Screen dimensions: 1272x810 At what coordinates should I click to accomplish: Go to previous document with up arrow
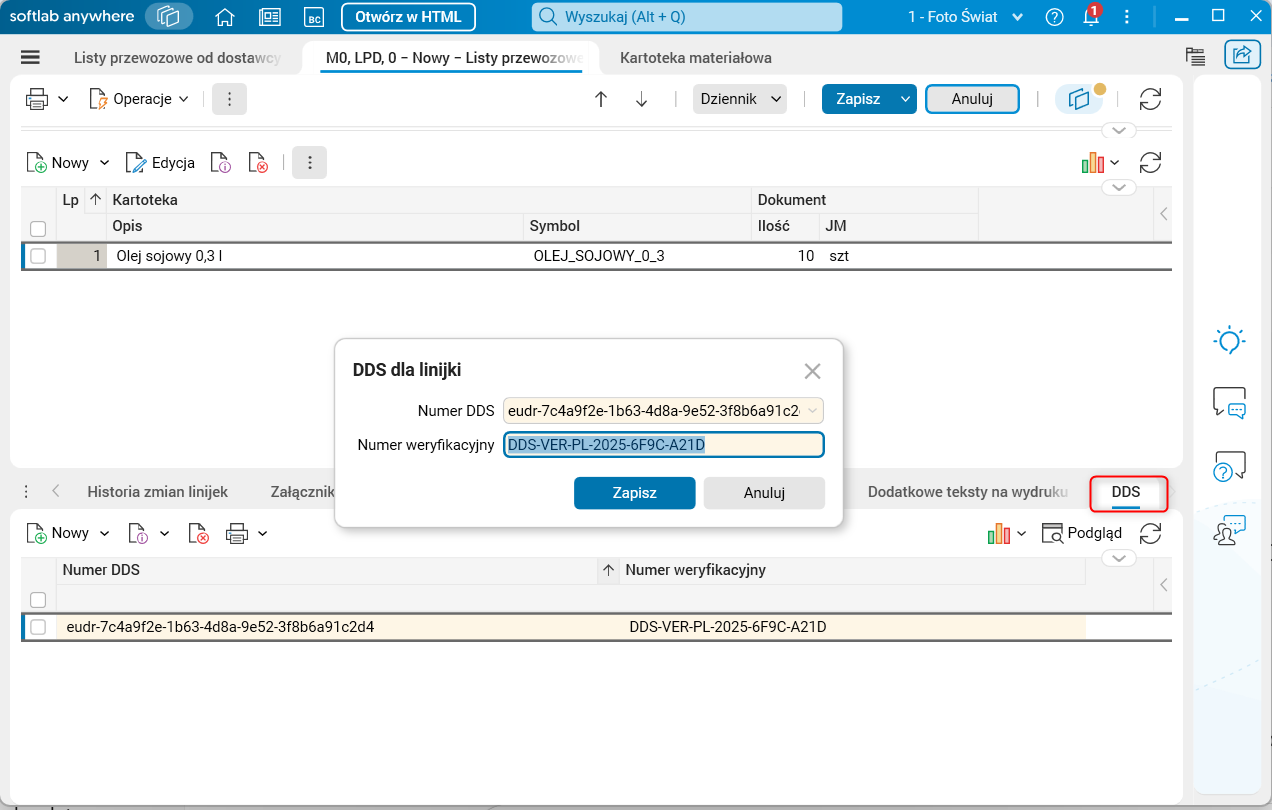tap(601, 99)
